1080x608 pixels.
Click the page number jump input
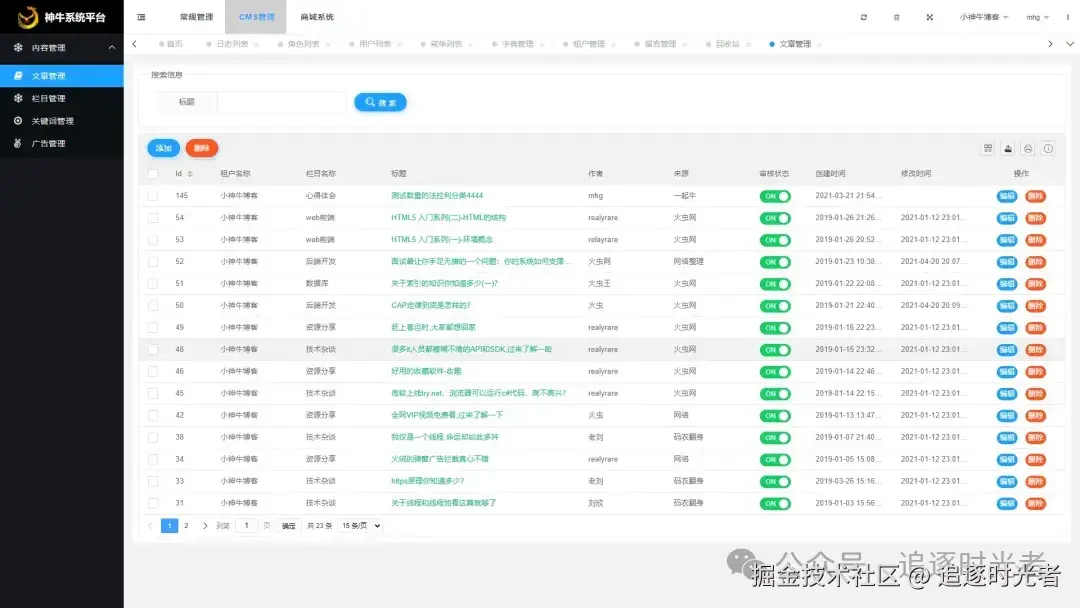pos(246,526)
